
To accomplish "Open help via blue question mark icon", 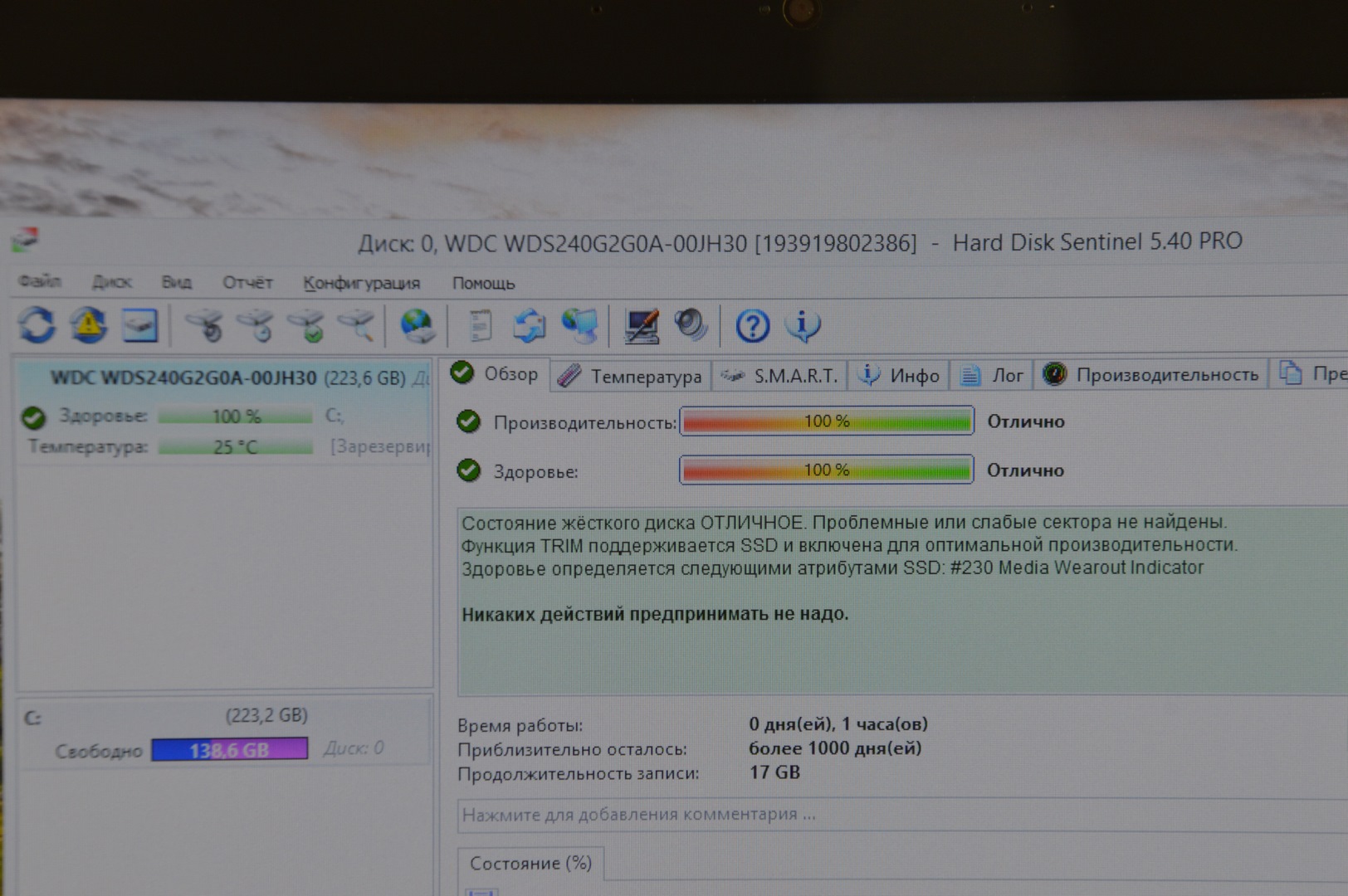I will [x=752, y=326].
